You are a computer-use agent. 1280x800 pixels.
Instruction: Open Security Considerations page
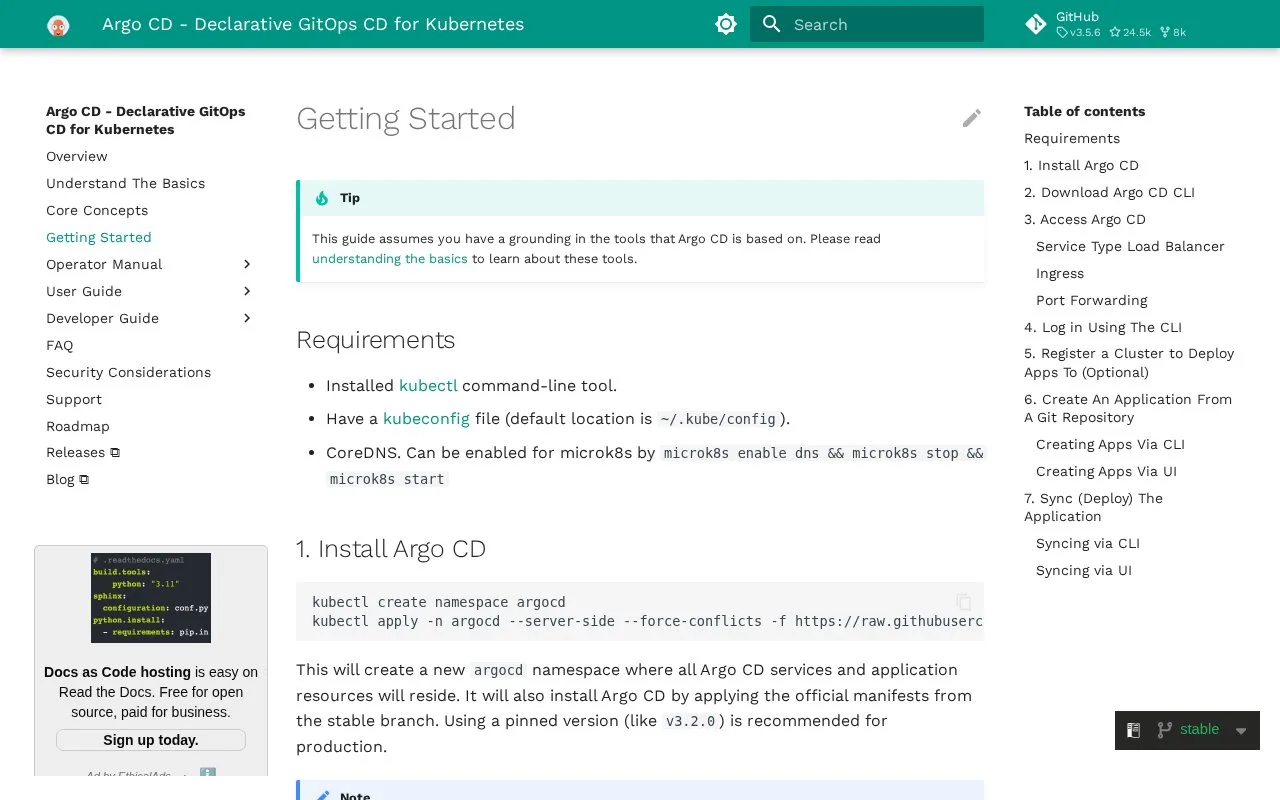click(128, 372)
